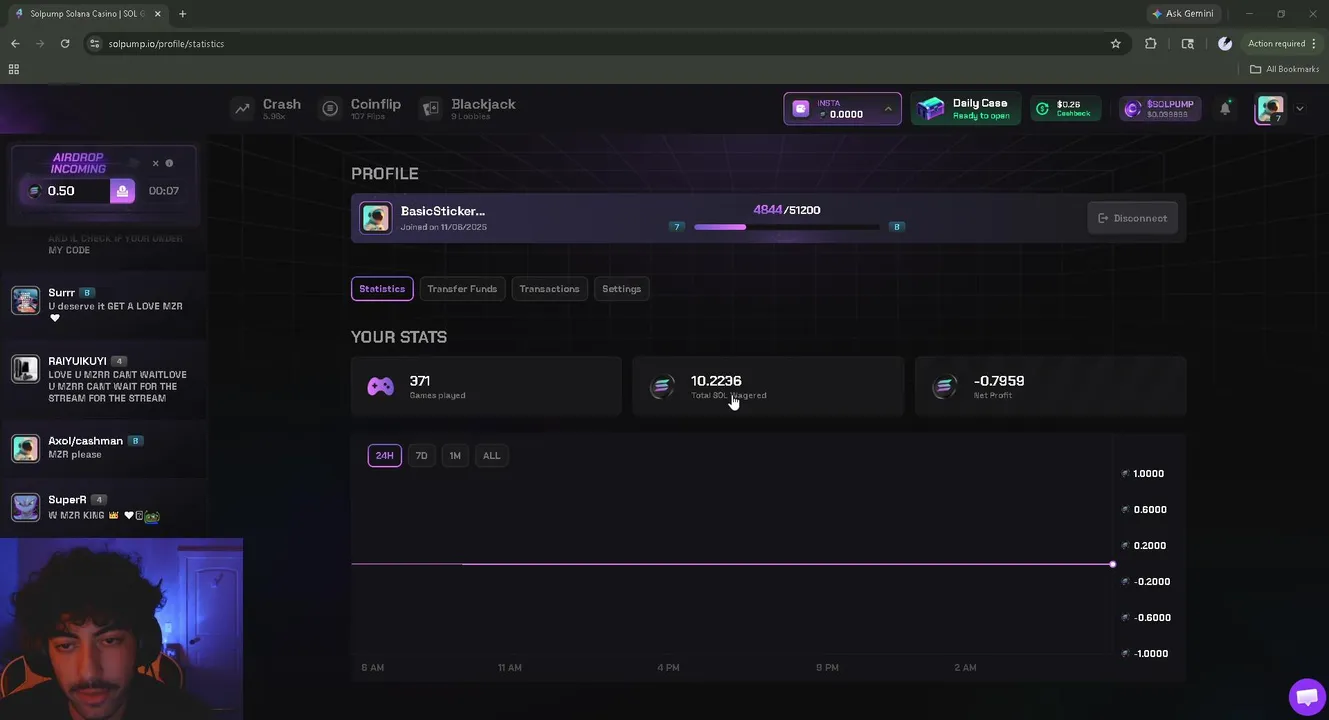The image size is (1329, 720).
Task: Click the Daily Case chest icon
Action: point(931,109)
